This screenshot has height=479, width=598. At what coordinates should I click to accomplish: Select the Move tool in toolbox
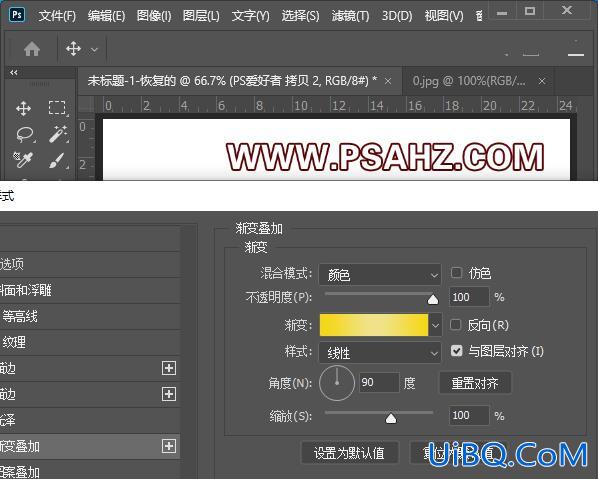tap(24, 108)
